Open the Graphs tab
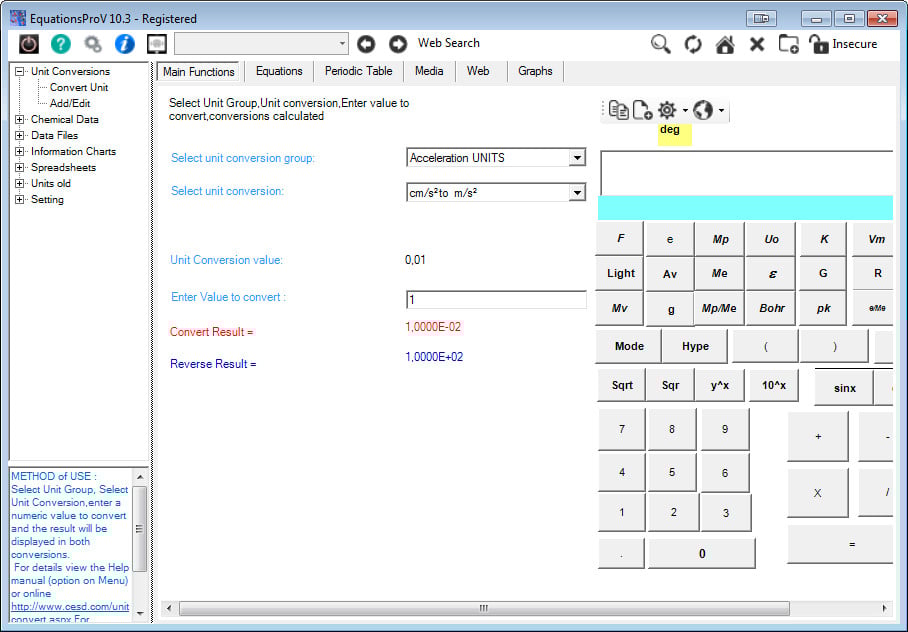 coord(535,71)
